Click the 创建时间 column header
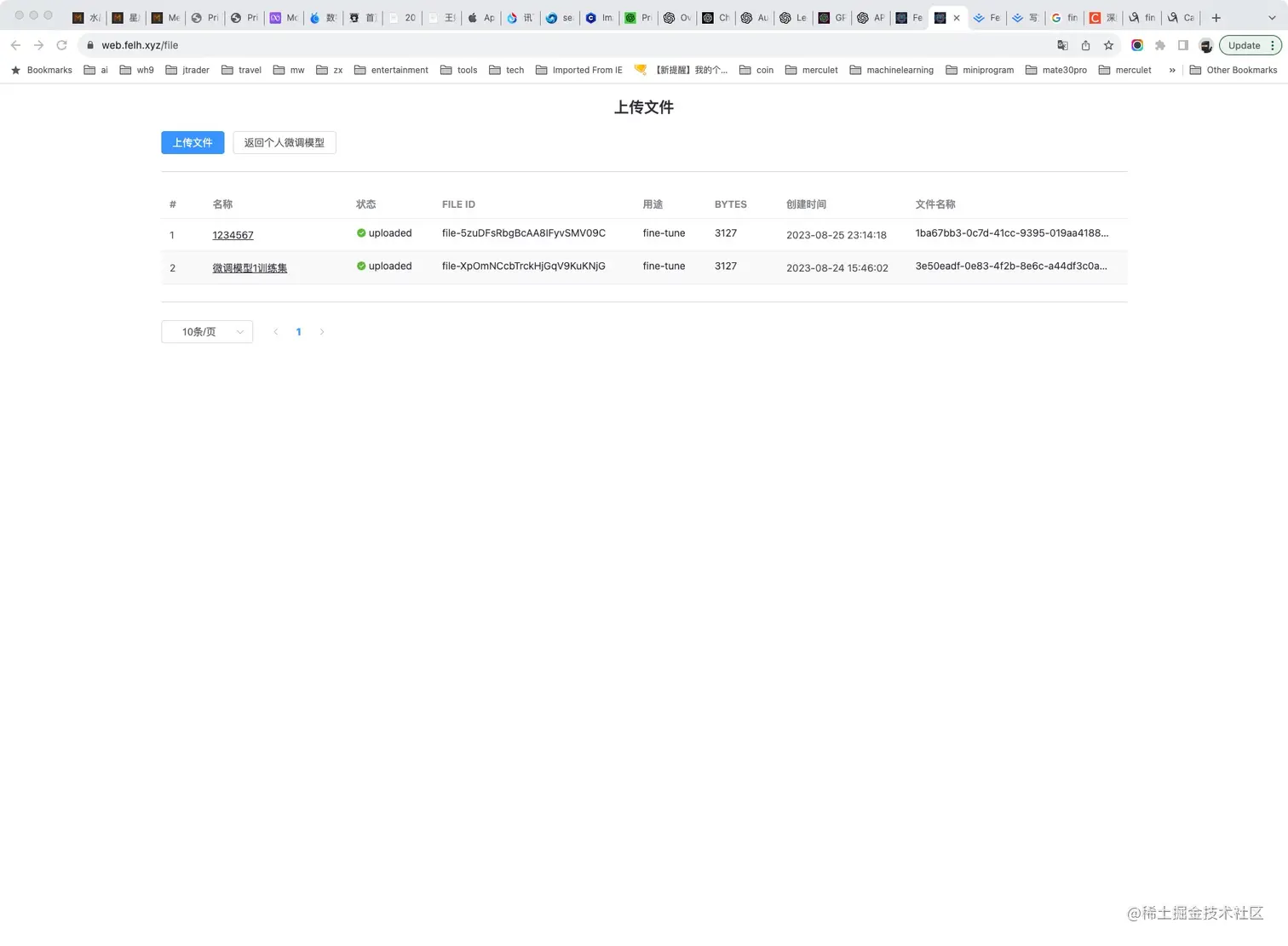 coord(806,204)
